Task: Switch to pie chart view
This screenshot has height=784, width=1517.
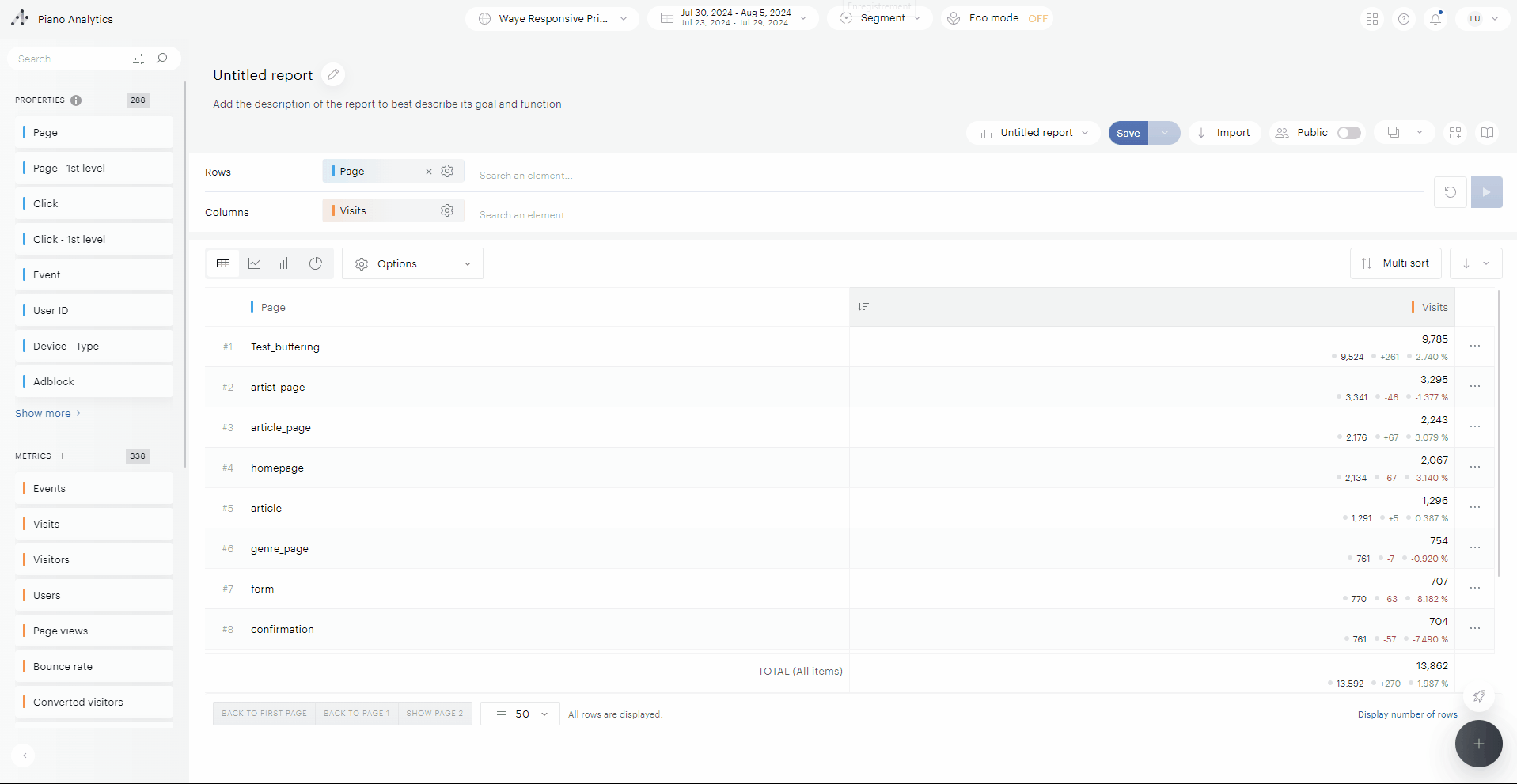Action: click(316, 263)
